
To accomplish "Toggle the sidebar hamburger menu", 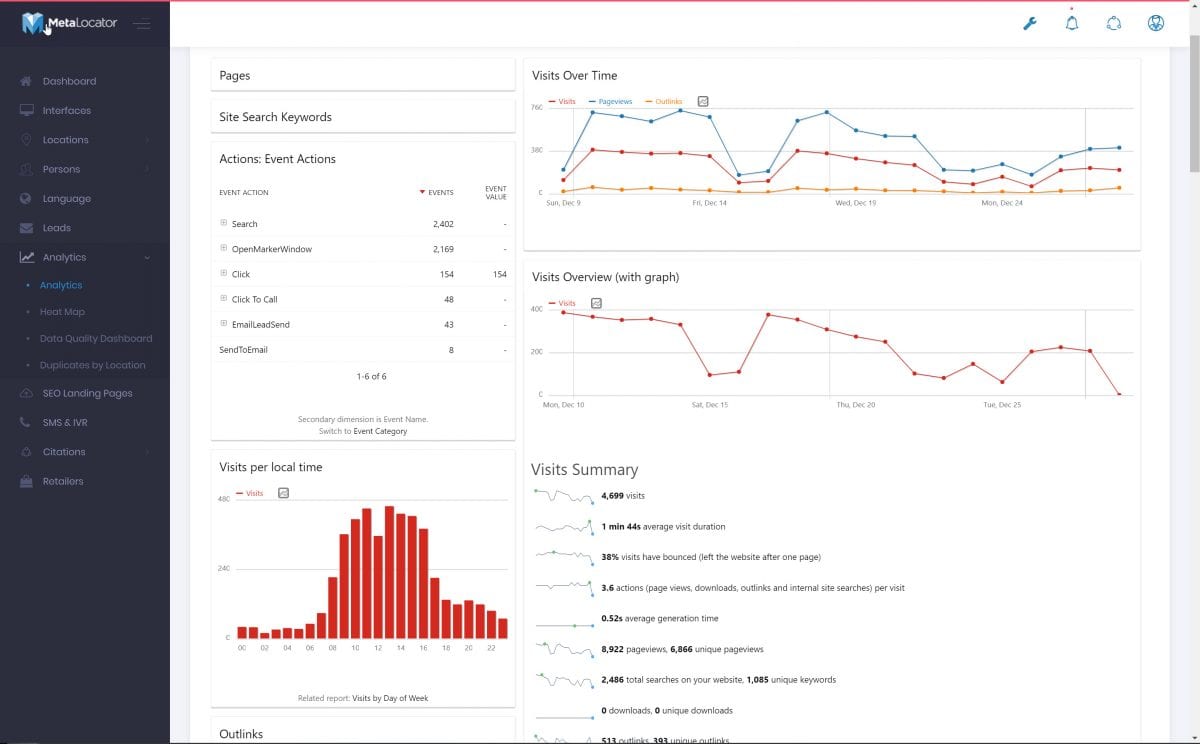I will point(142,24).
